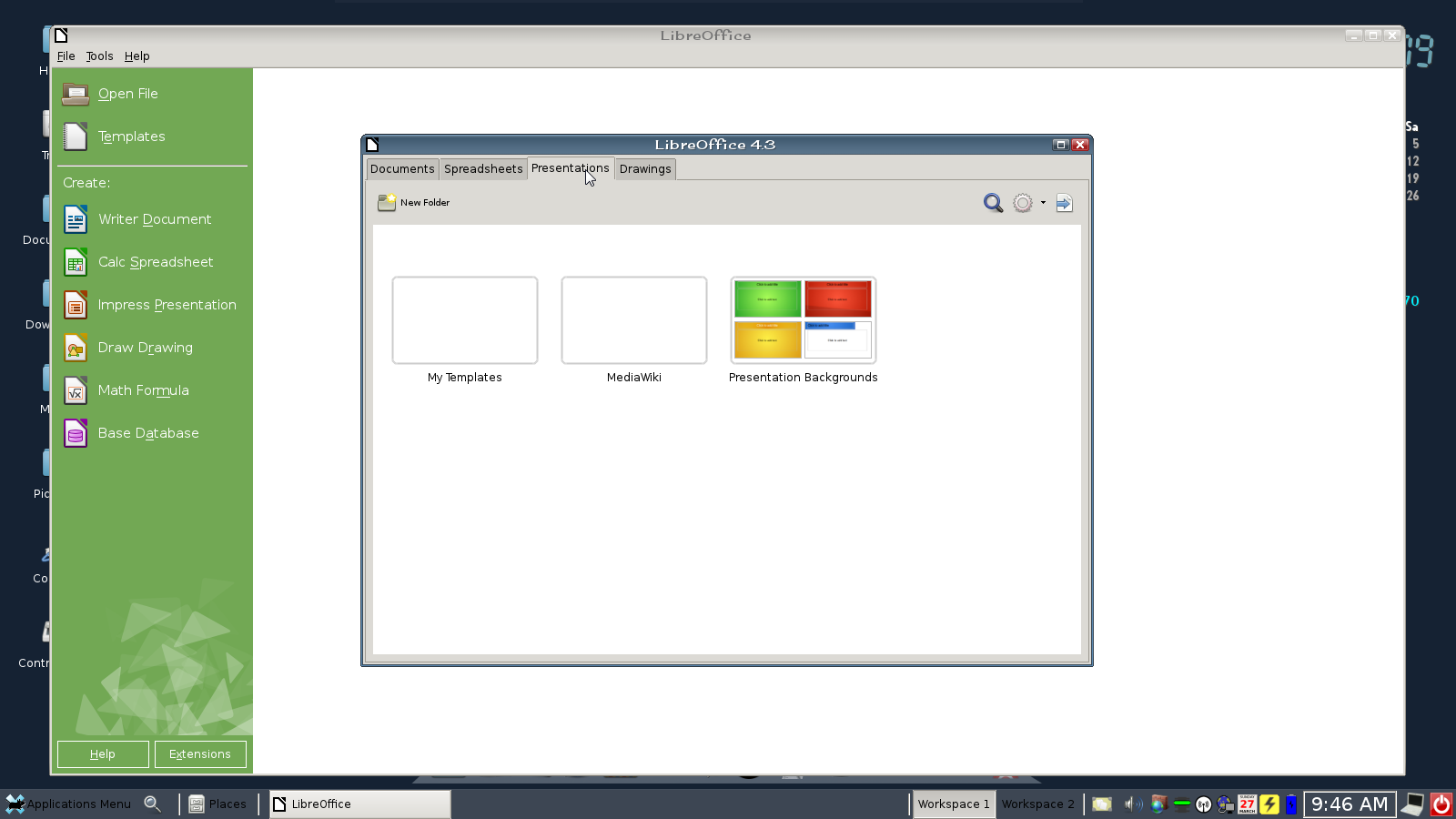1456x819 pixels.
Task: Click the firewall globe tray icon
Action: coord(1159,804)
